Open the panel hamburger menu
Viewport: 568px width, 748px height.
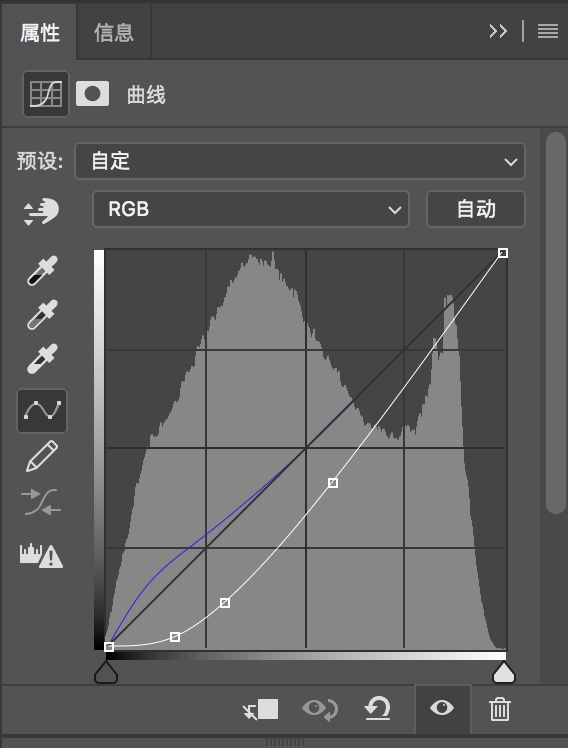tap(547, 31)
